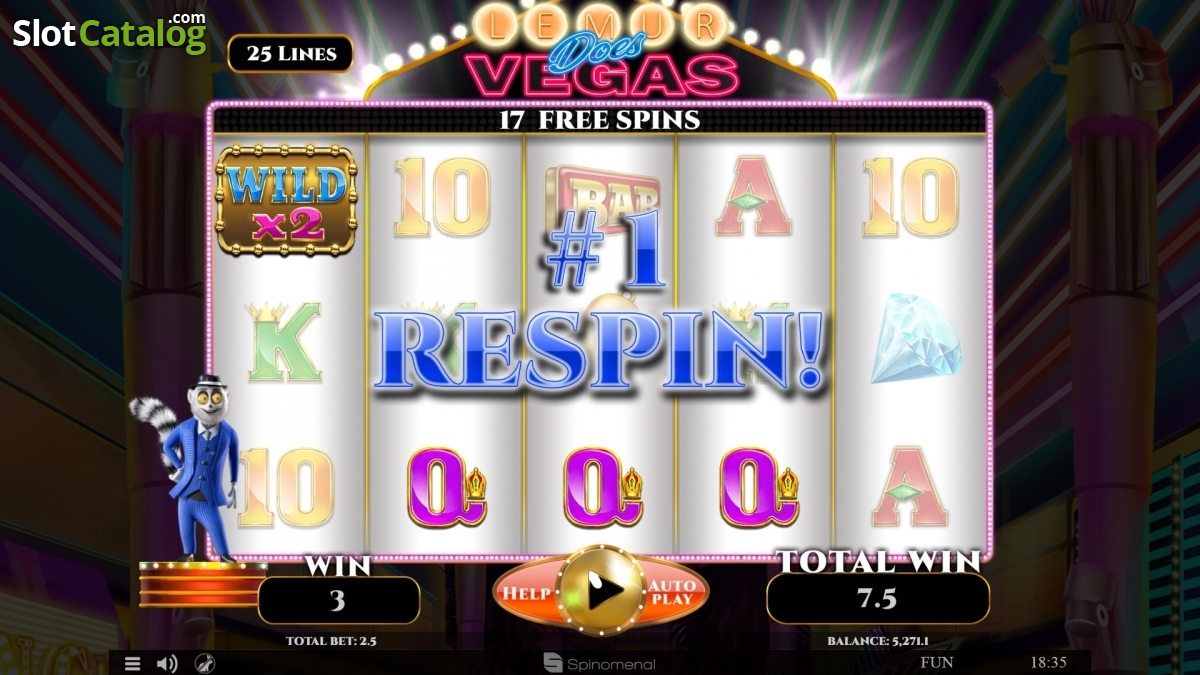Open the SlotCatalog.com logo link
1200x675 pixels.
pyautogui.click(x=109, y=32)
